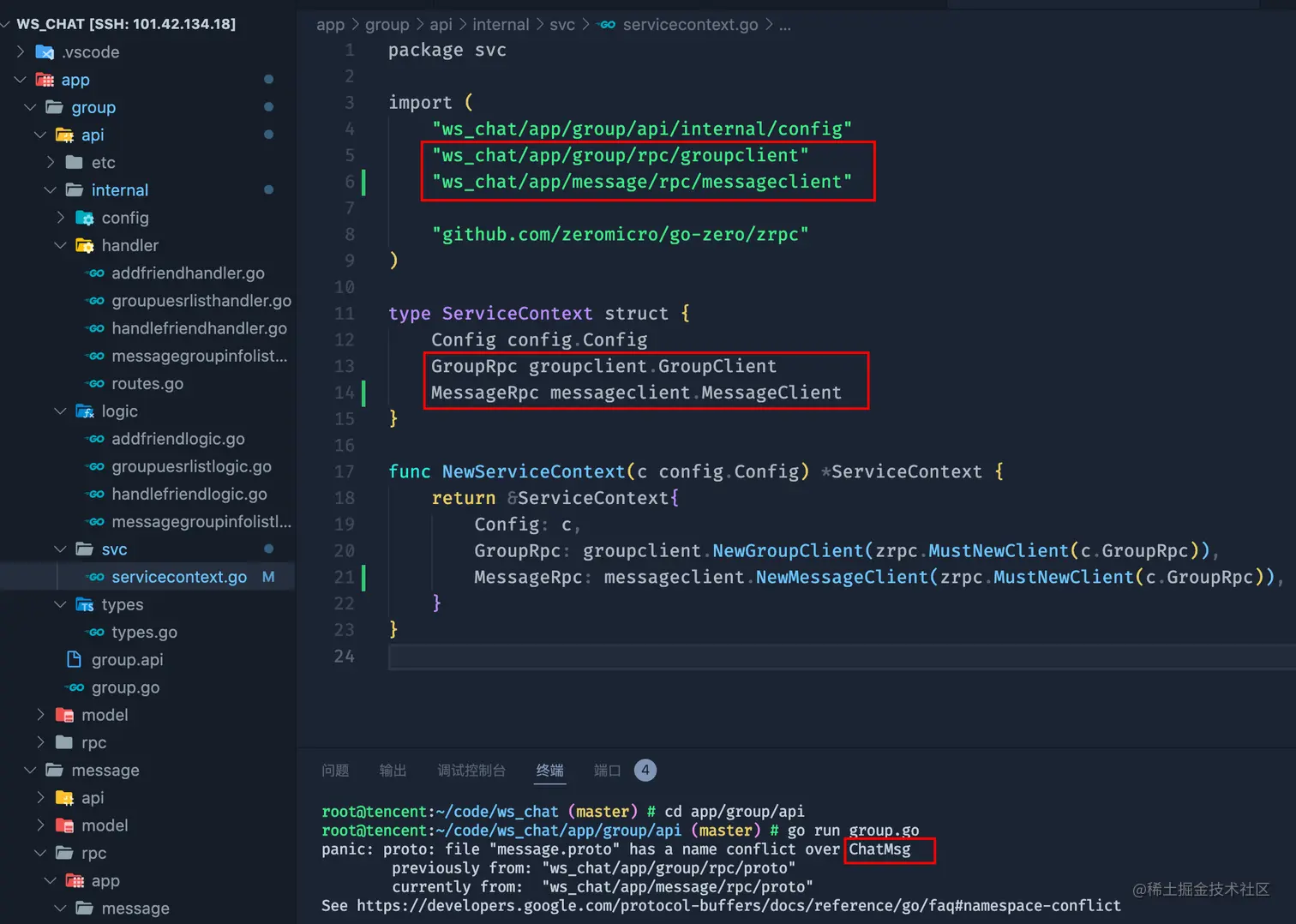Click the NewServiceContext function name
The image size is (1296, 924).
click(533, 471)
